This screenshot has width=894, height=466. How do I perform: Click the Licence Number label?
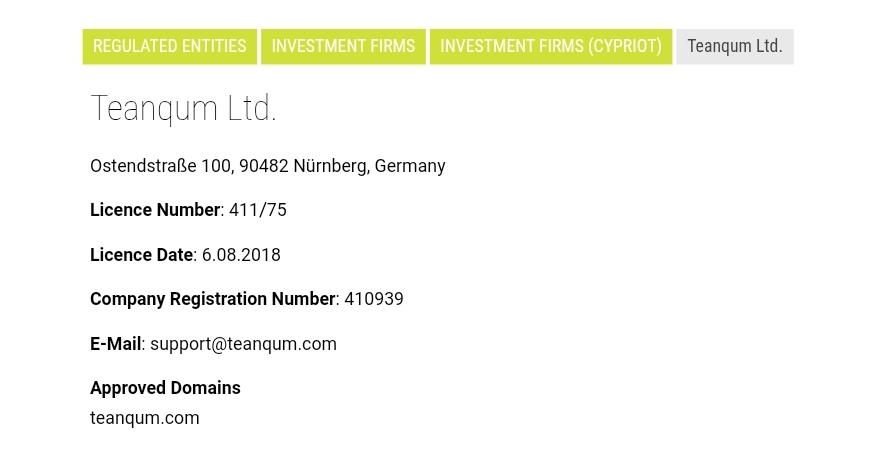point(155,210)
